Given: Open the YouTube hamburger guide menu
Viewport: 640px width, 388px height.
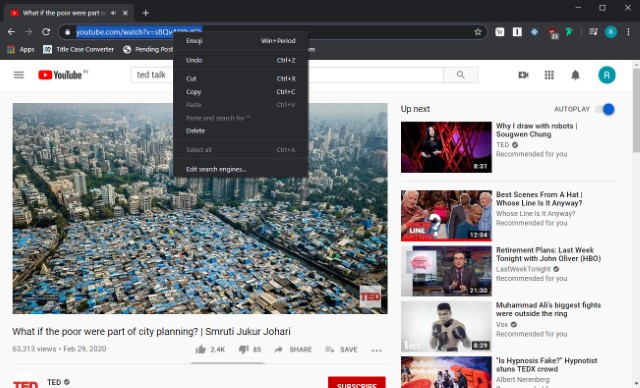Looking at the screenshot, I should (x=19, y=75).
